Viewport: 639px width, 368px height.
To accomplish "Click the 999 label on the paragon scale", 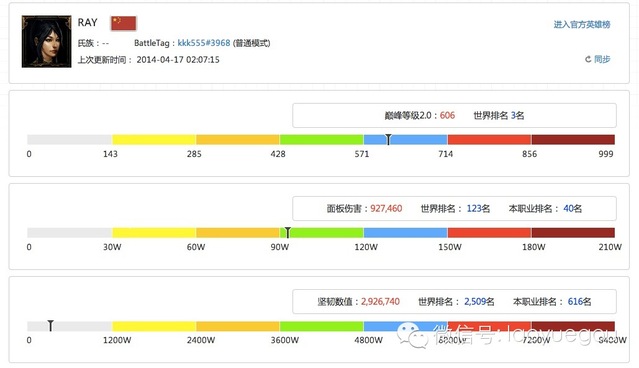I will [606, 154].
